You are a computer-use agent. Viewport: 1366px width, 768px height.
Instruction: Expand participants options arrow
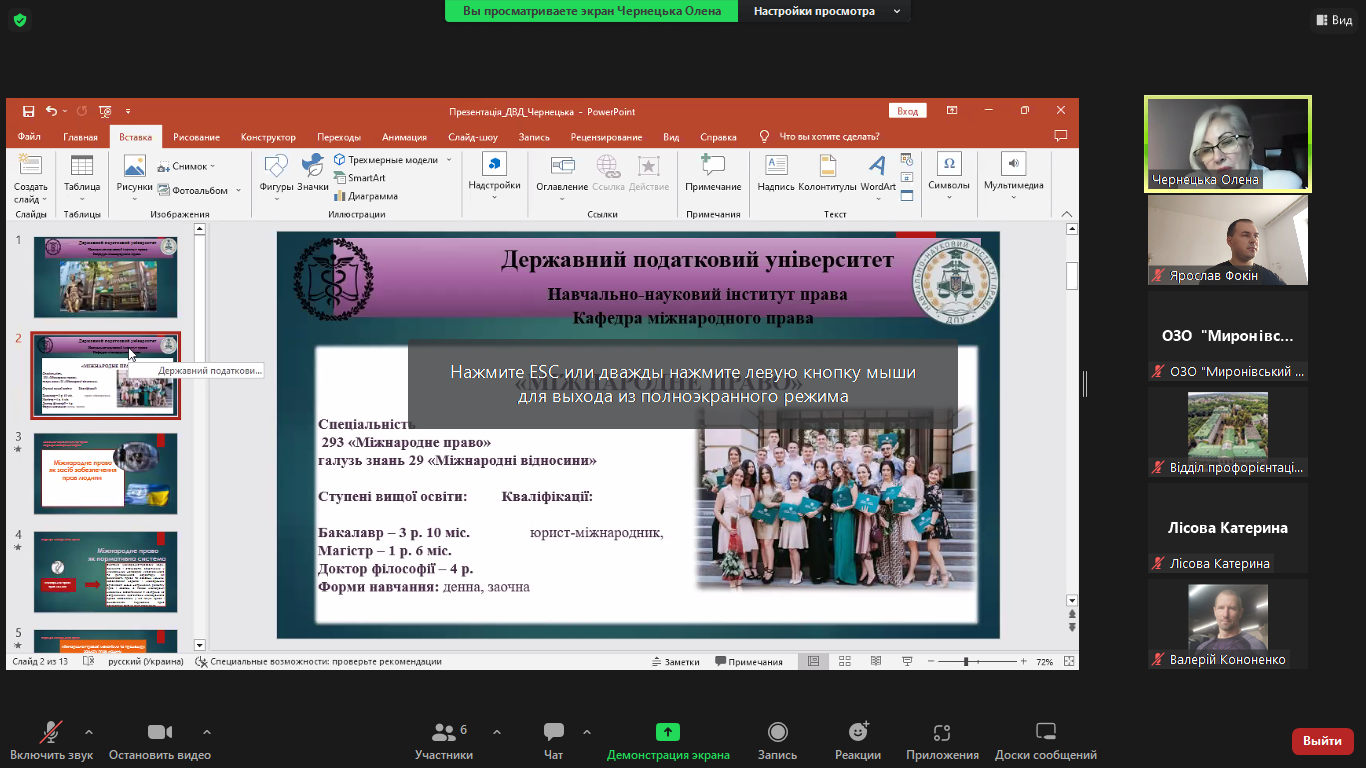pyautogui.click(x=497, y=732)
